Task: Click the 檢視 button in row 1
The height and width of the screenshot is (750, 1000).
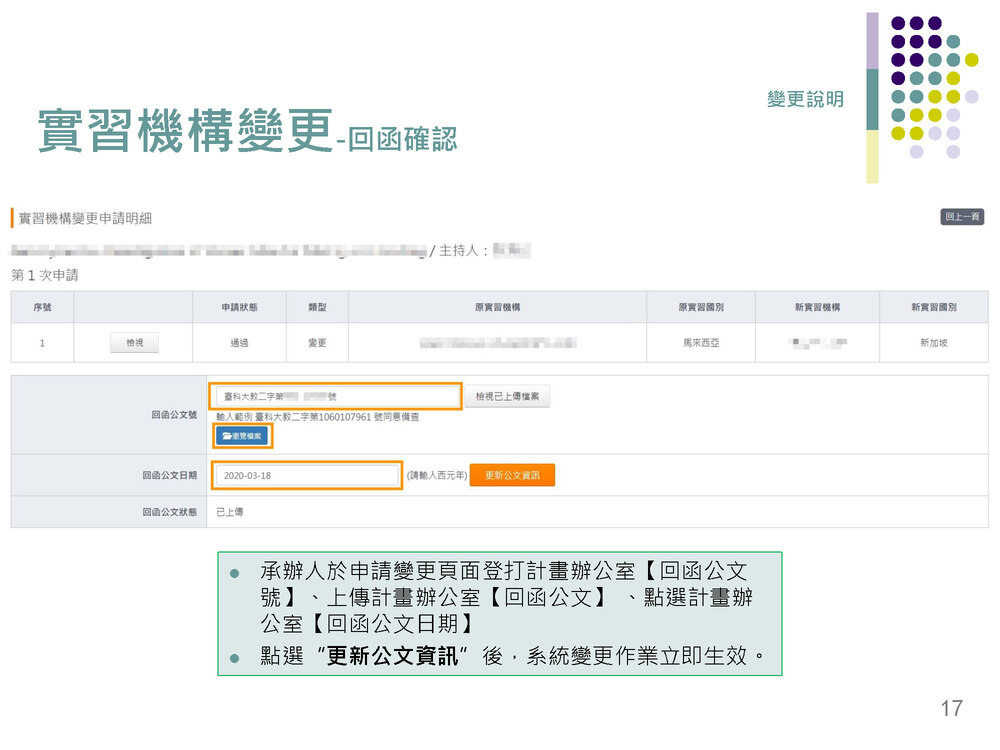Action: pos(134,343)
